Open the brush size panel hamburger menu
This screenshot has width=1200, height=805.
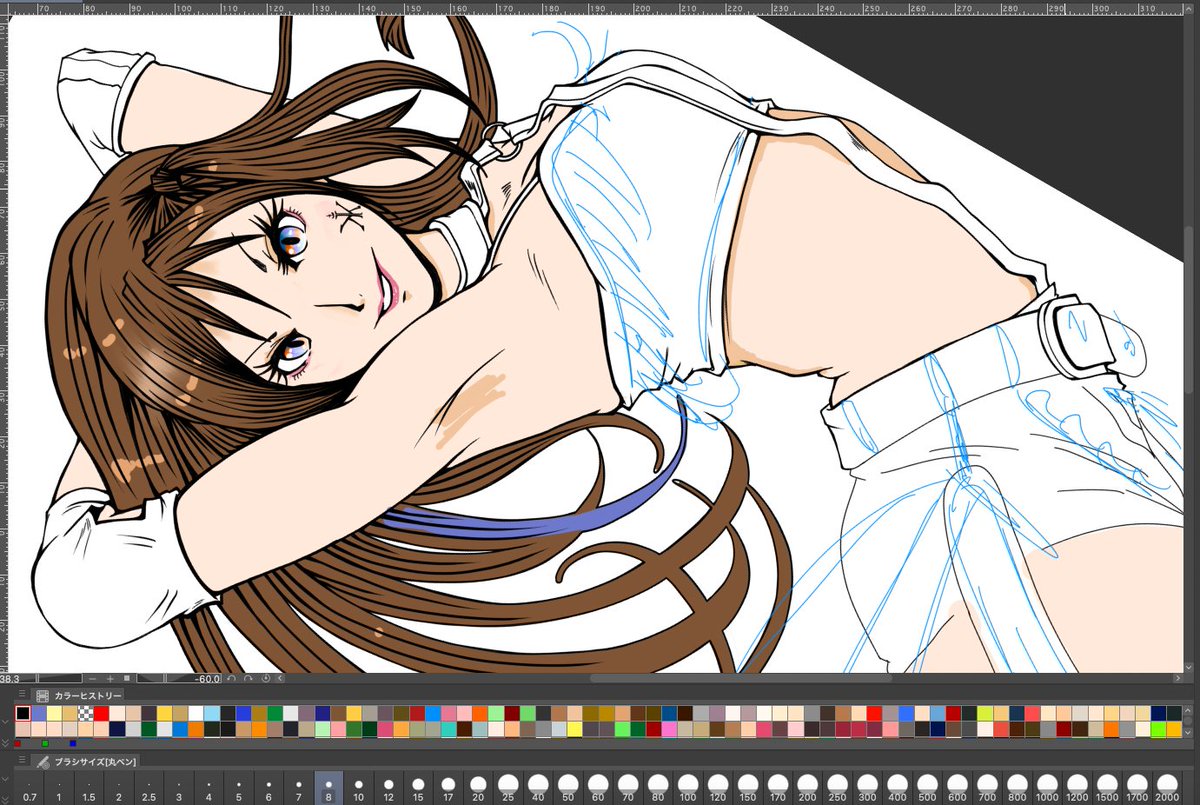(x=22, y=759)
